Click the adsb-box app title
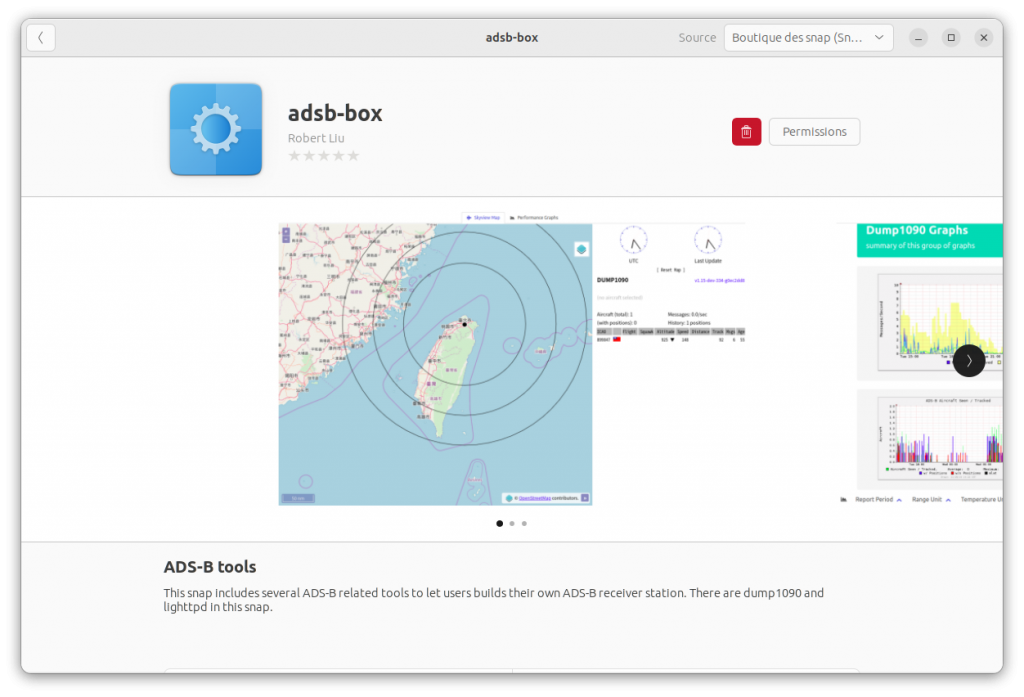The image size is (1024, 697). pyautogui.click(x=335, y=113)
